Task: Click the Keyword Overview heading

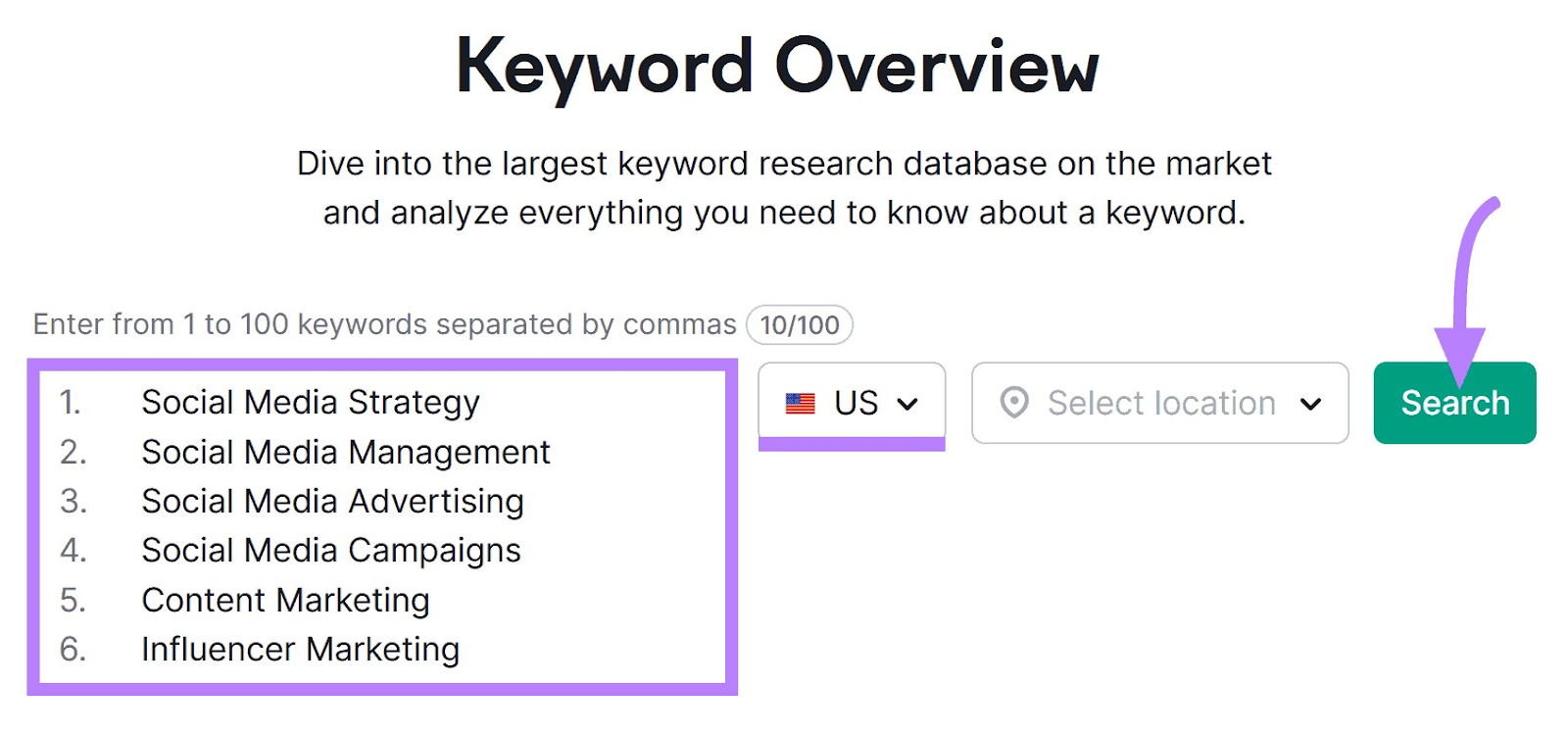Action: [x=778, y=67]
